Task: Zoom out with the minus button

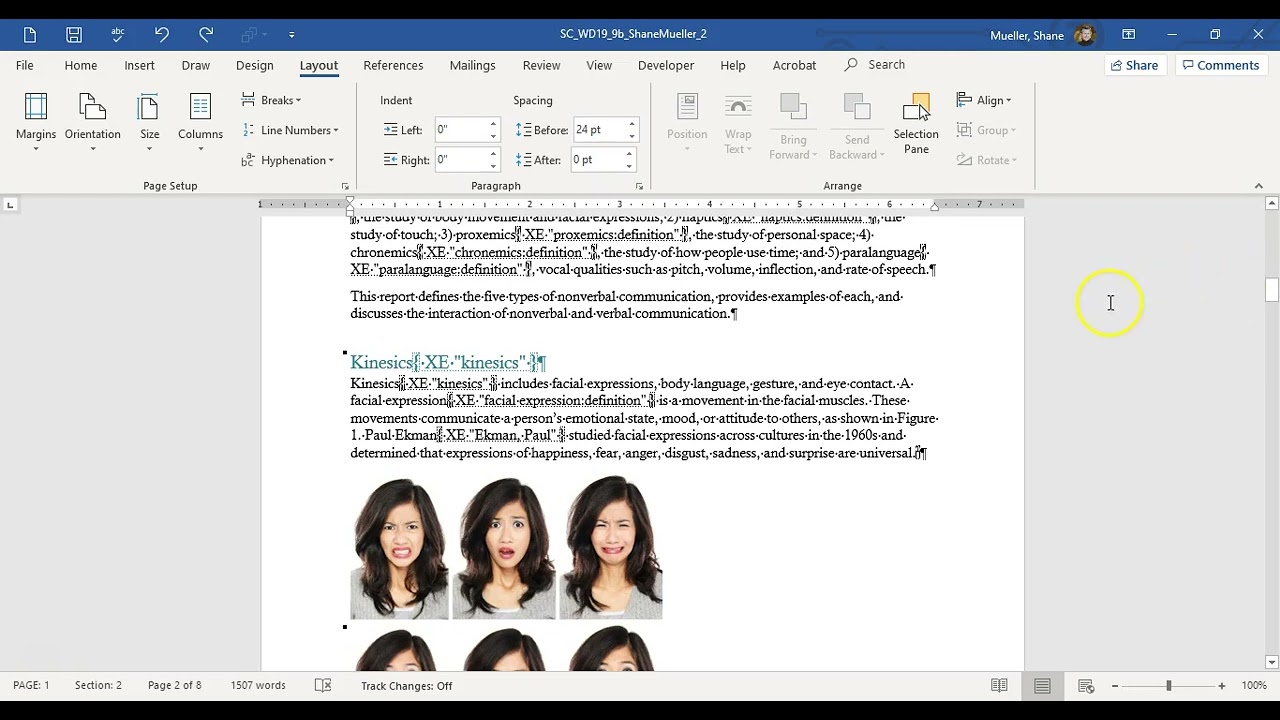Action: tap(1115, 686)
